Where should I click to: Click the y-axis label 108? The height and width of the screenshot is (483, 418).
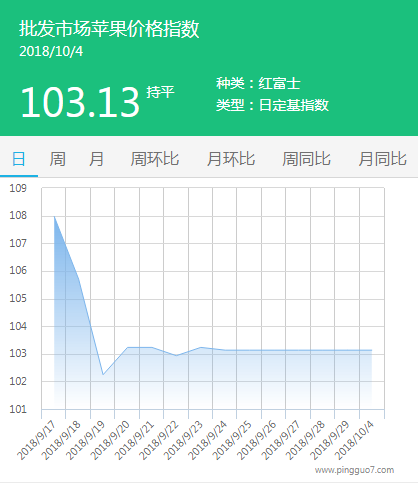click(x=18, y=216)
